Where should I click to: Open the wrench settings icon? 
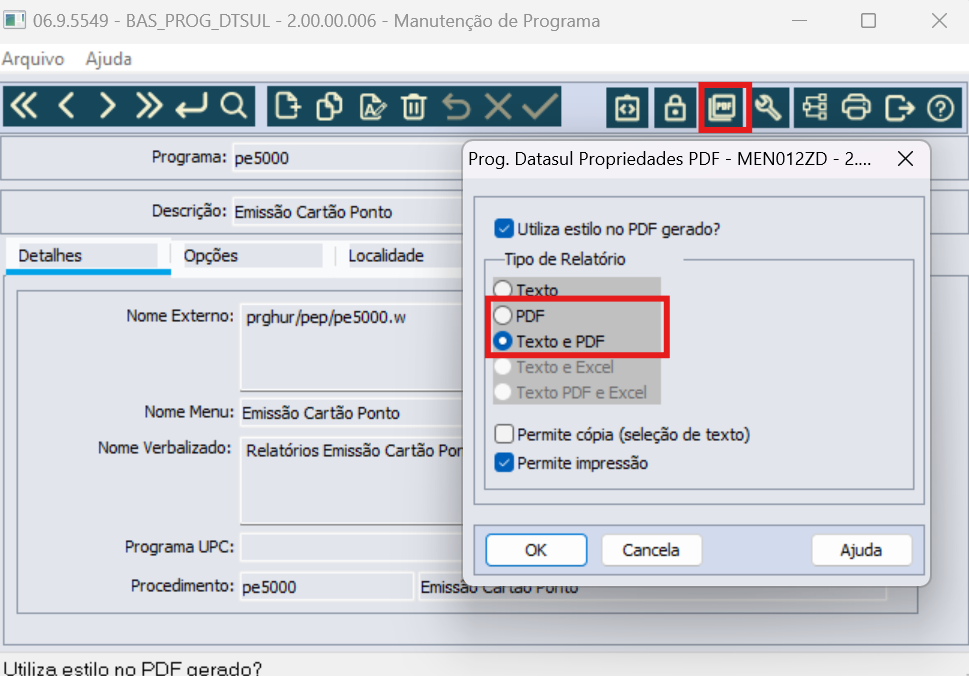pos(768,108)
